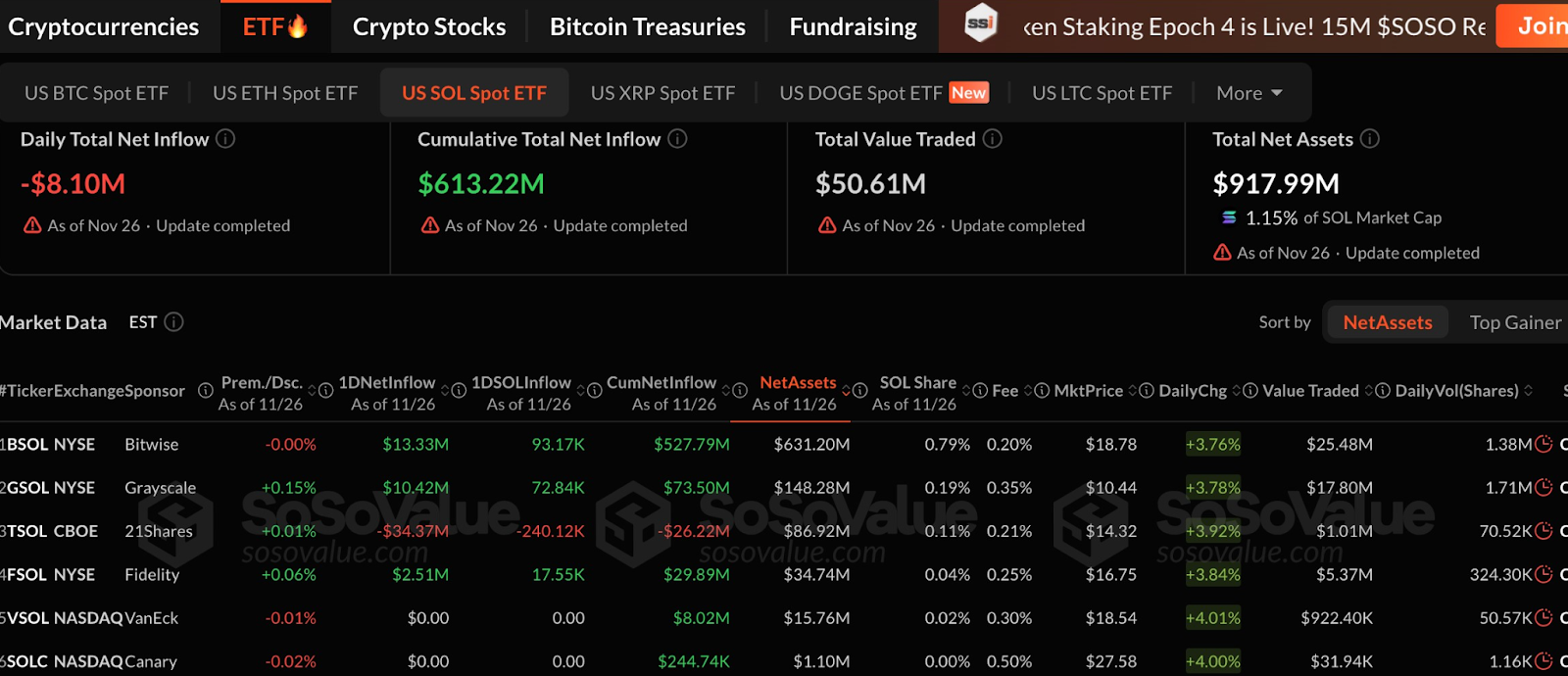Open info icon beside Daily Total Net Inflow
The height and width of the screenshot is (676, 1568).
(x=225, y=139)
